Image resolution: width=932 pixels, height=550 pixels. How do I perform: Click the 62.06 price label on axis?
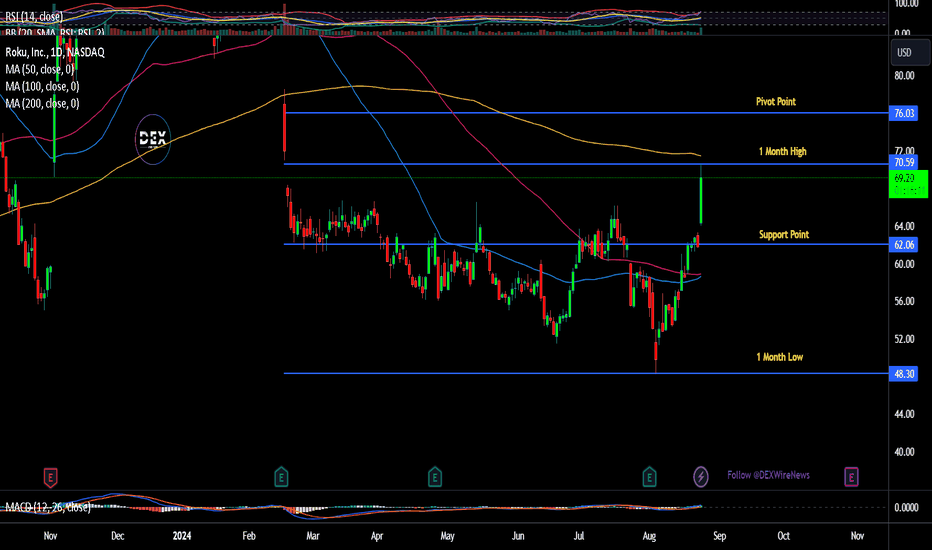(903, 244)
